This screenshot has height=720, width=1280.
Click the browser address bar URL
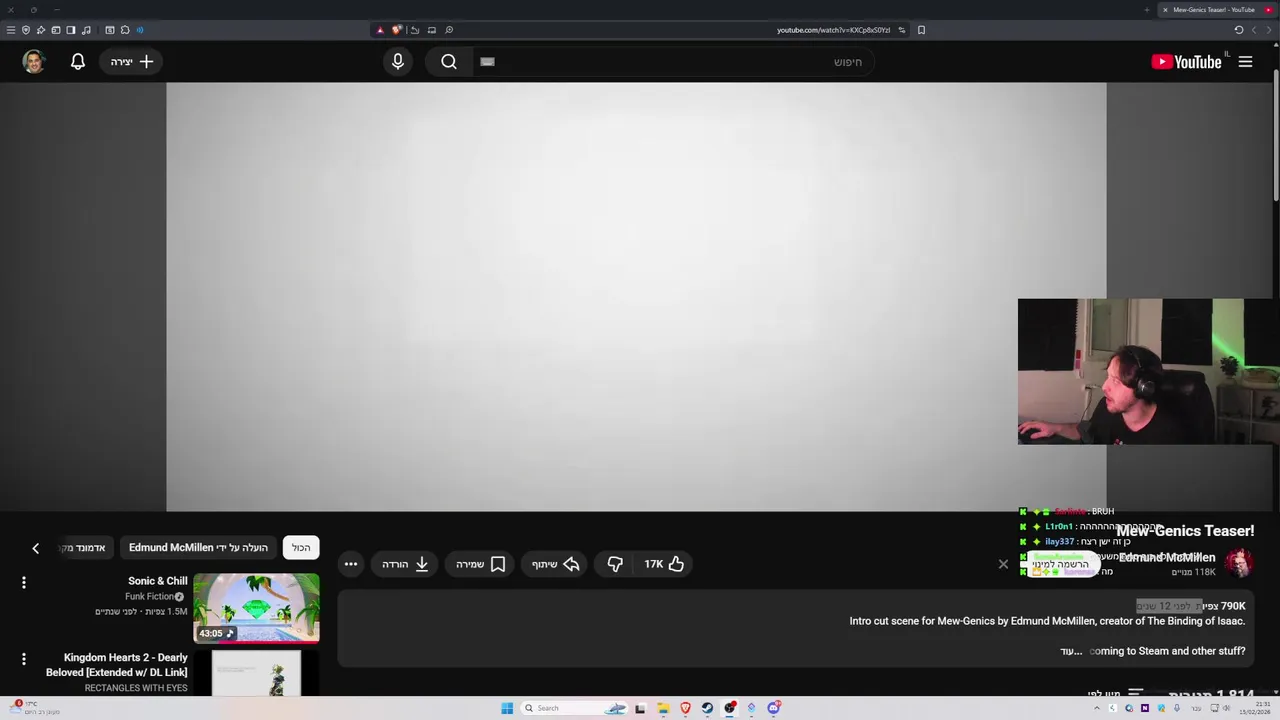[833, 30]
